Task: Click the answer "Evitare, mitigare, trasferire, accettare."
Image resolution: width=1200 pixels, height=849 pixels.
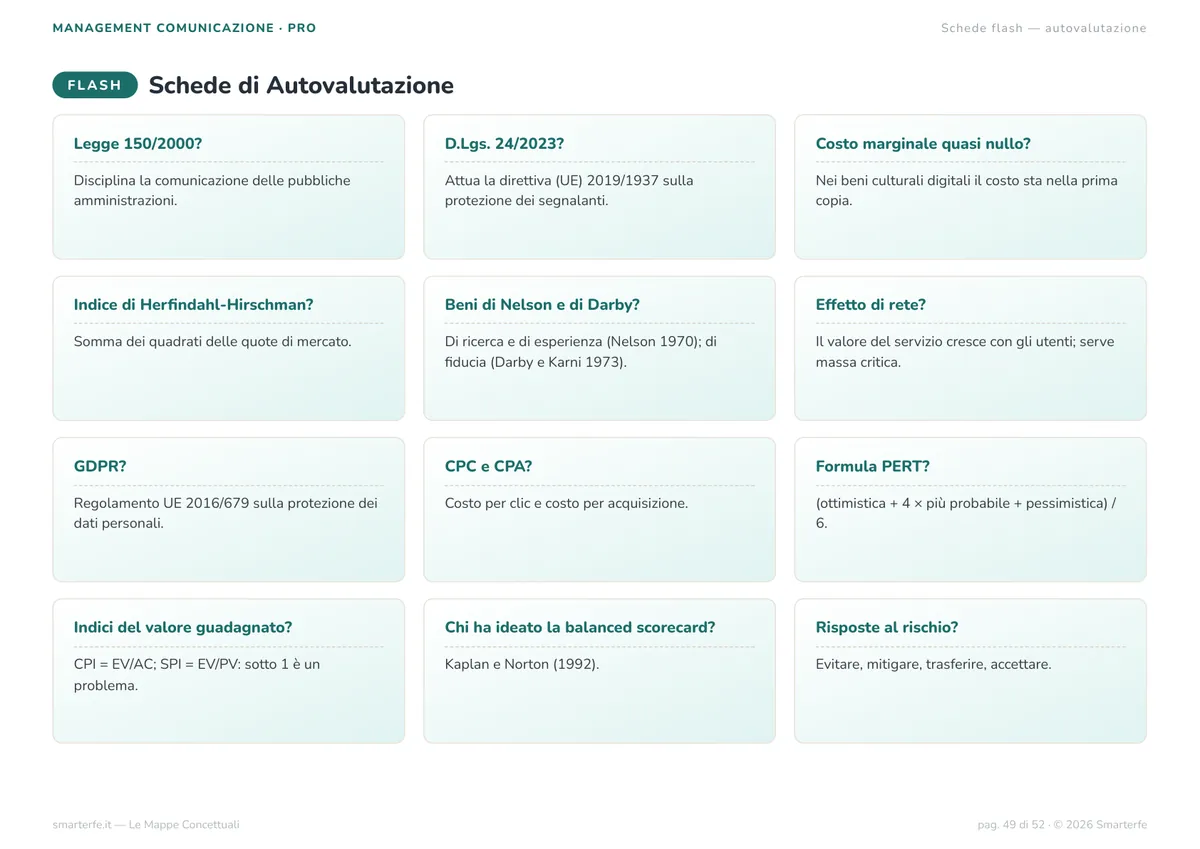Action: click(x=934, y=665)
